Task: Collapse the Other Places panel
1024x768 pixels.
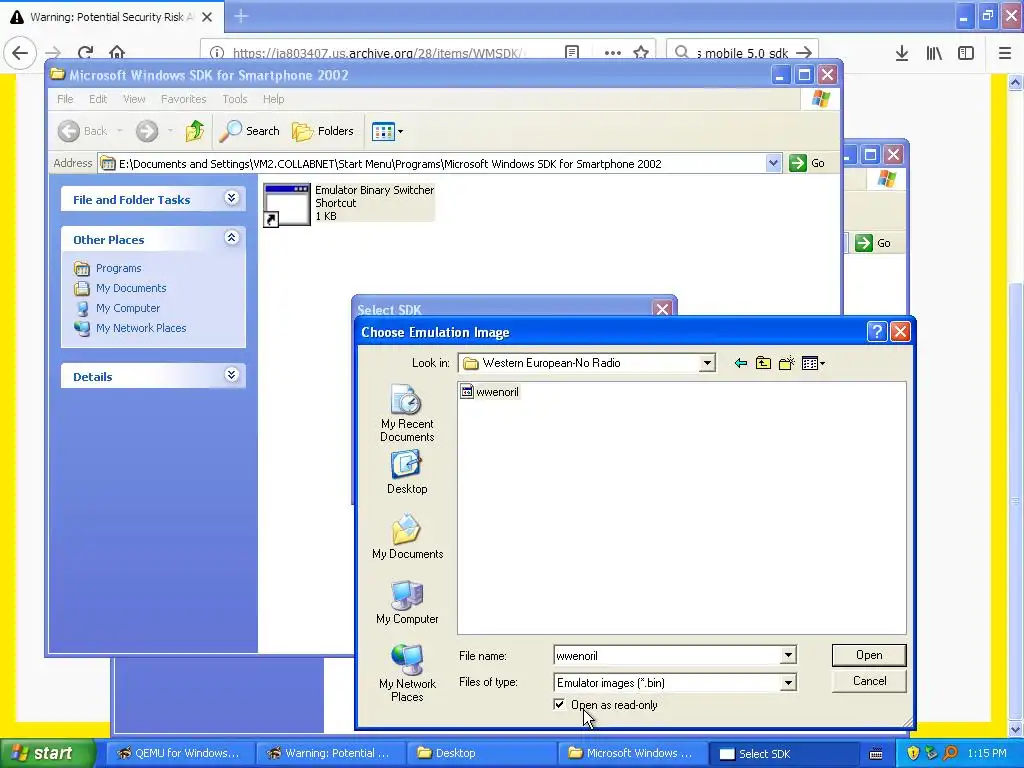Action: coord(231,238)
